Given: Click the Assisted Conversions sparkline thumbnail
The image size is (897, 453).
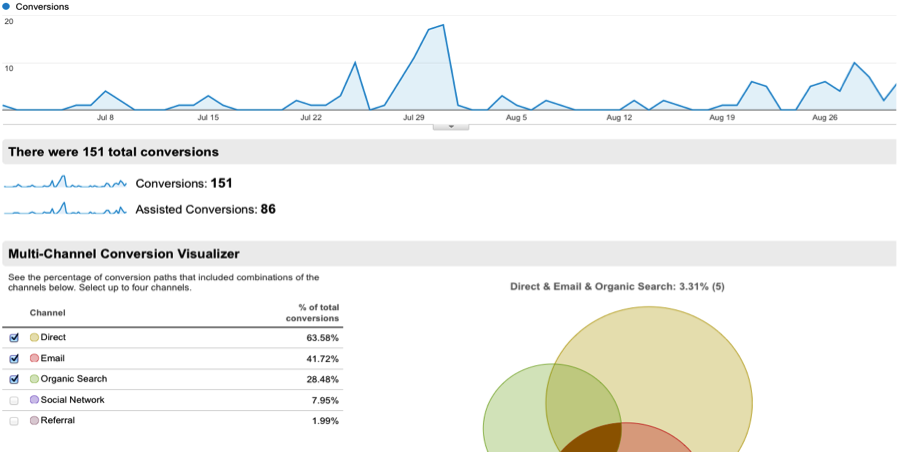Looking at the screenshot, I should tap(65, 208).
